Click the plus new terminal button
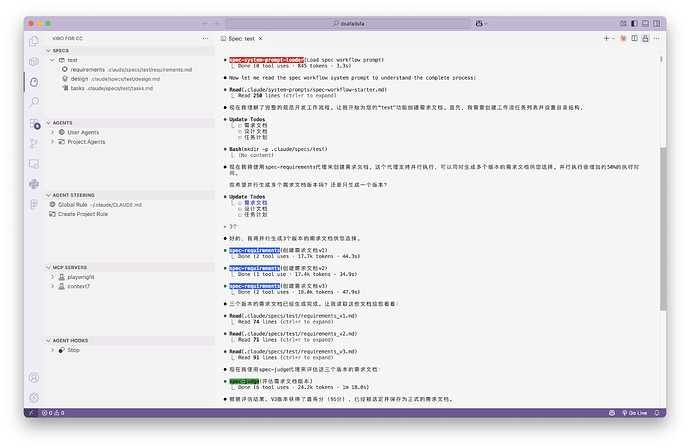Viewport: 690px width, 448px height. tap(606, 39)
